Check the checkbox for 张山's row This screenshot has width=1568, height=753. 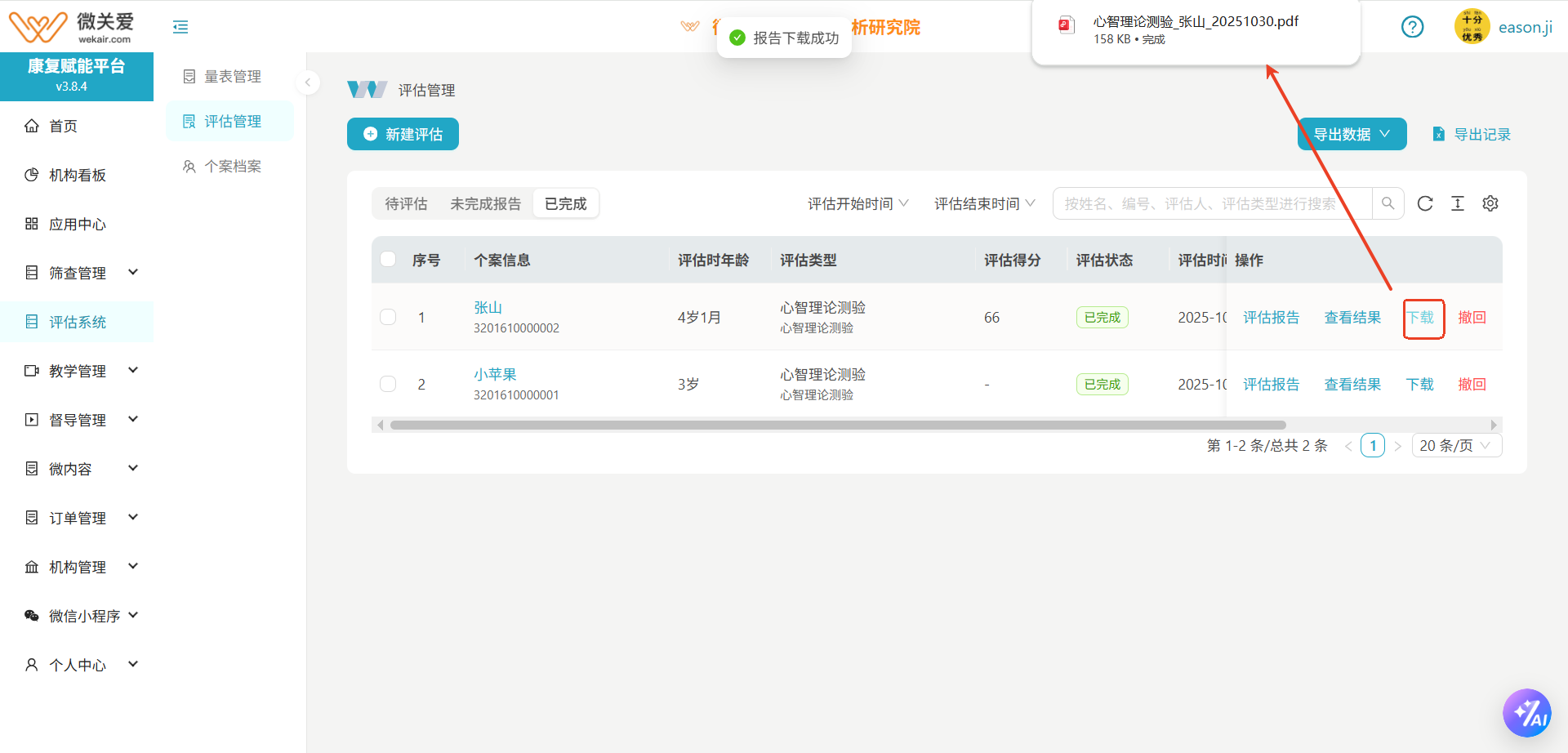tap(388, 317)
